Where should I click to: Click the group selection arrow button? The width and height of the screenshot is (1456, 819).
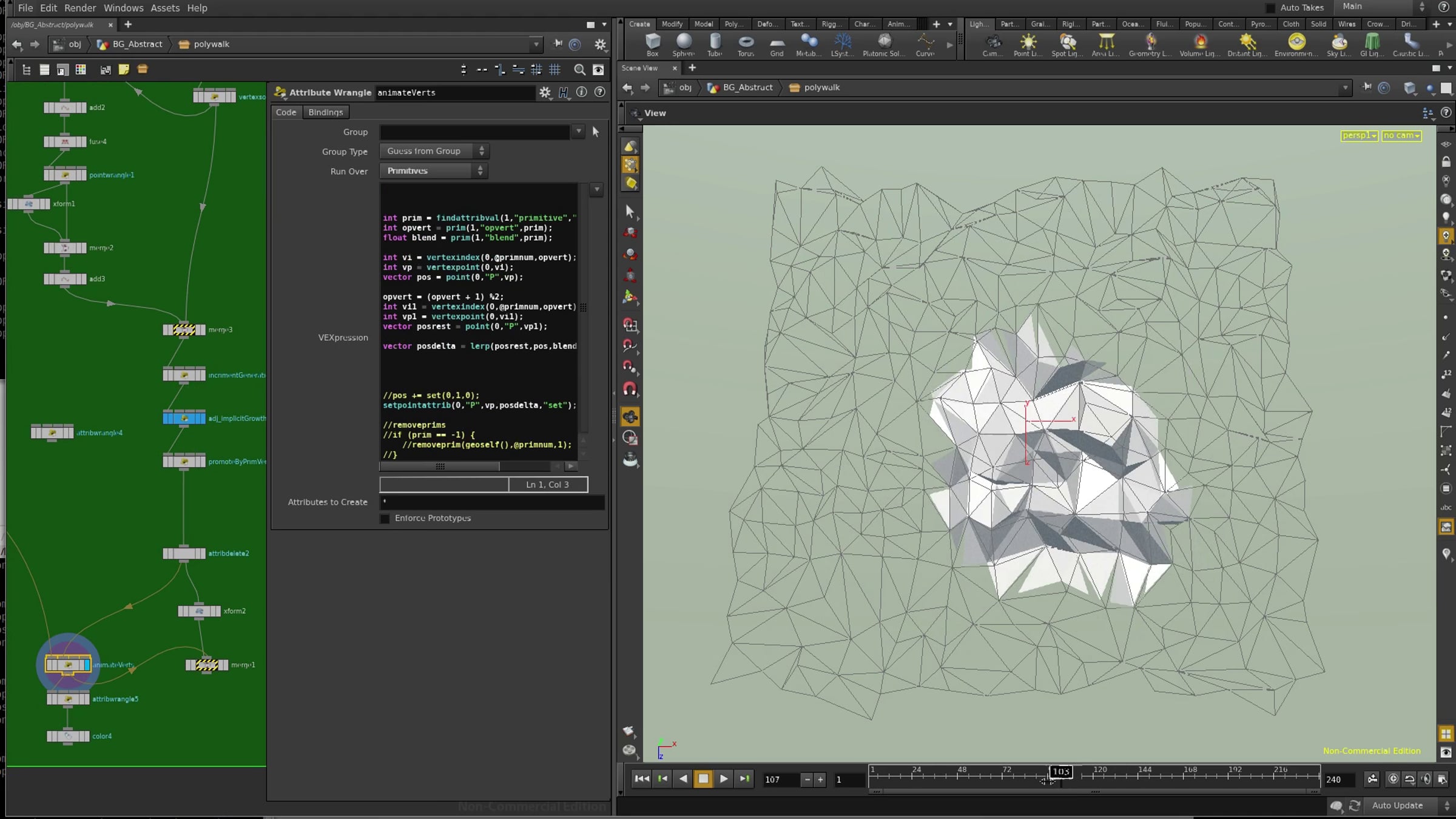click(x=596, y=132)
